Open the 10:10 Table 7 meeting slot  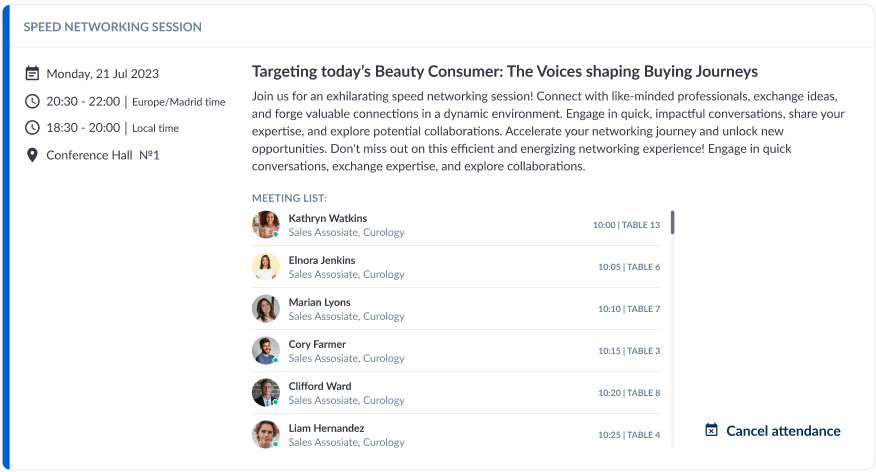[628, 309]
